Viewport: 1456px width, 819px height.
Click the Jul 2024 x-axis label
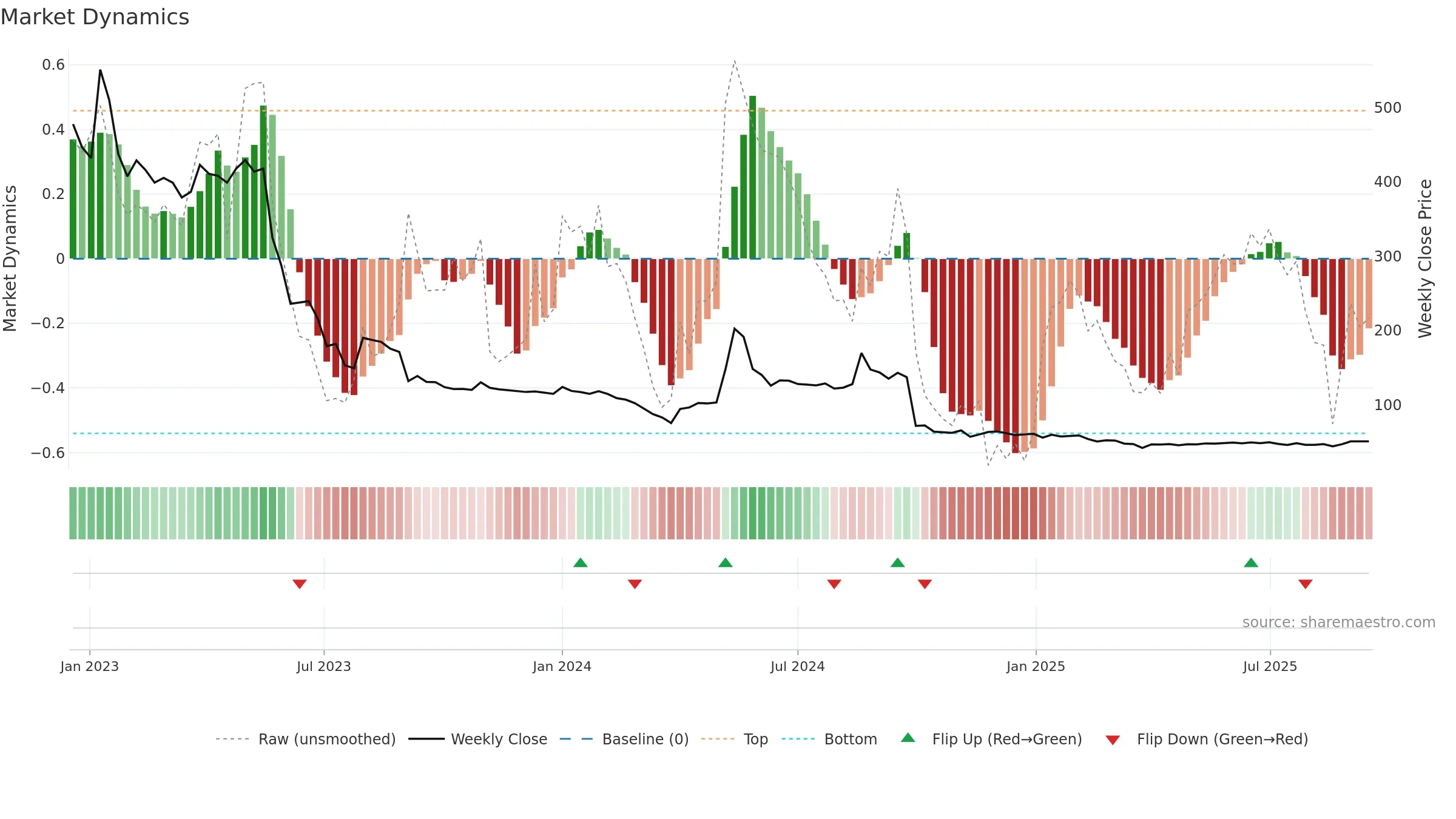pyautogui.click(x=798, y=666)
